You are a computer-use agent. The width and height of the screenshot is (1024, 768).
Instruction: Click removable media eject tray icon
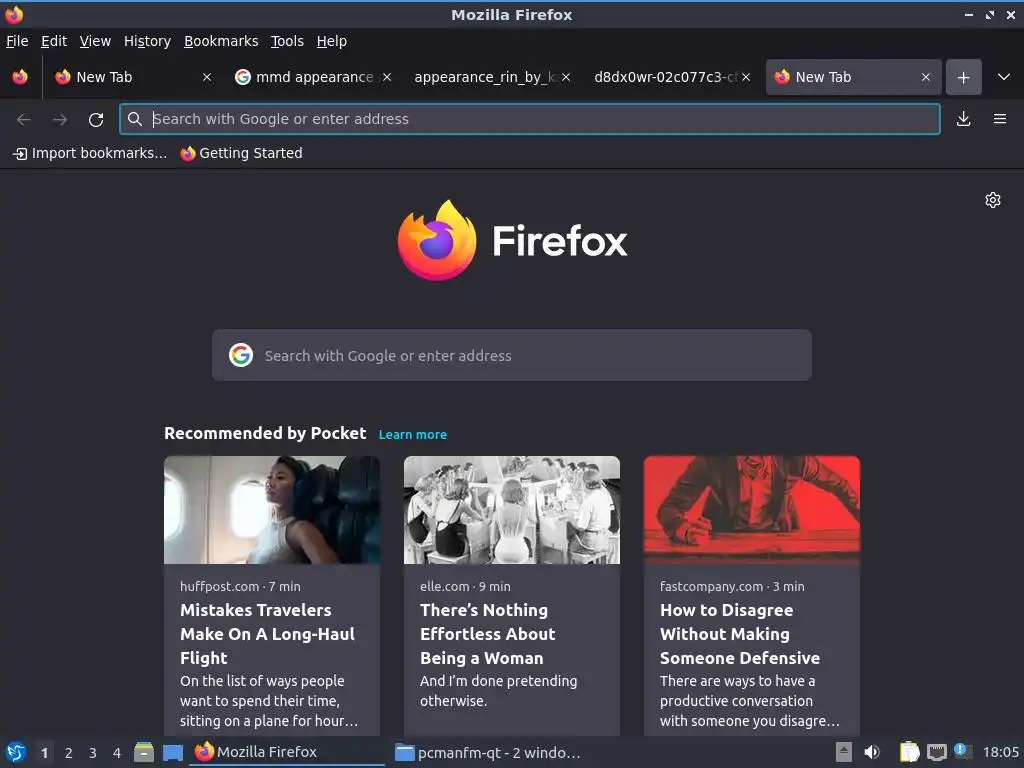[x=844, y=752]
